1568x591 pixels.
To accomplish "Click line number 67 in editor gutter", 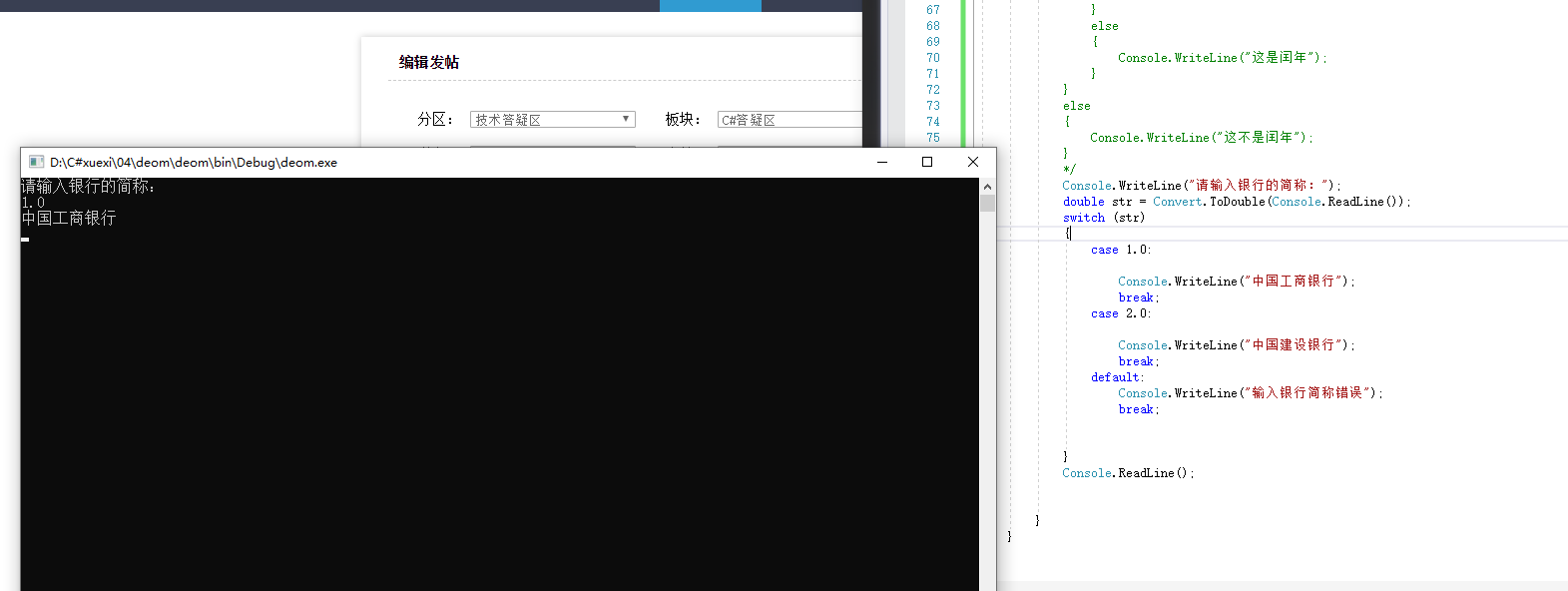I will coord(933,10).
